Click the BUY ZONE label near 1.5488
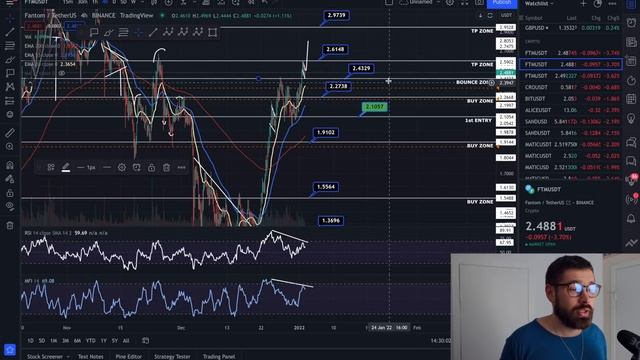This screenshot has height=360, width=640. (480, 202)
